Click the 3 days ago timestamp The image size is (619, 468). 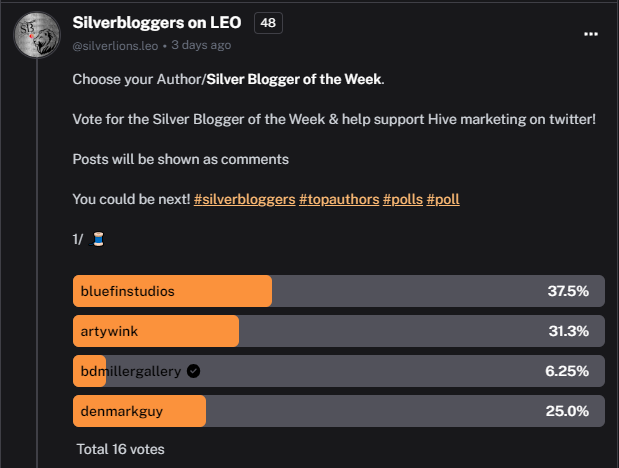tap(201, 45)
